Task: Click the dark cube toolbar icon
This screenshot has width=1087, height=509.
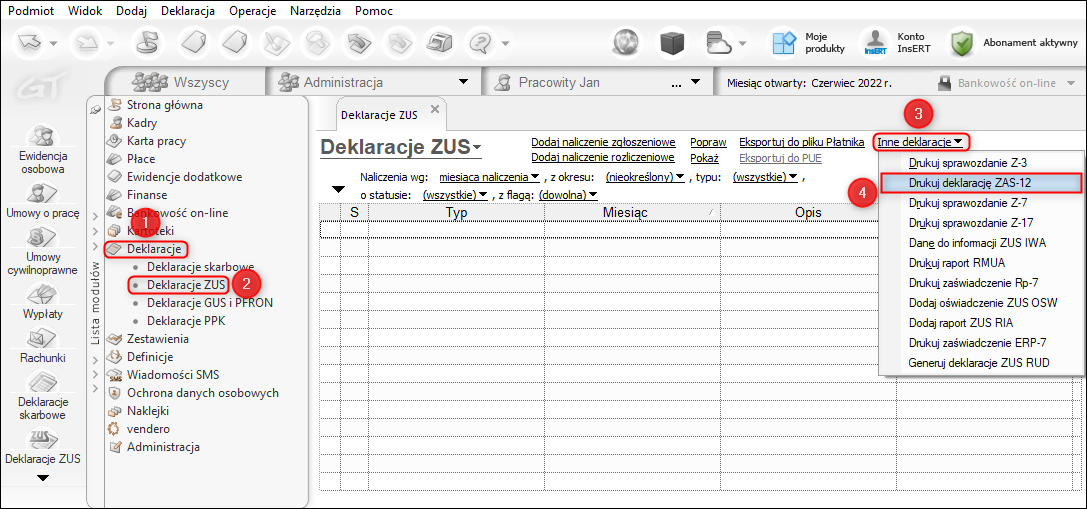Action: 672,44
